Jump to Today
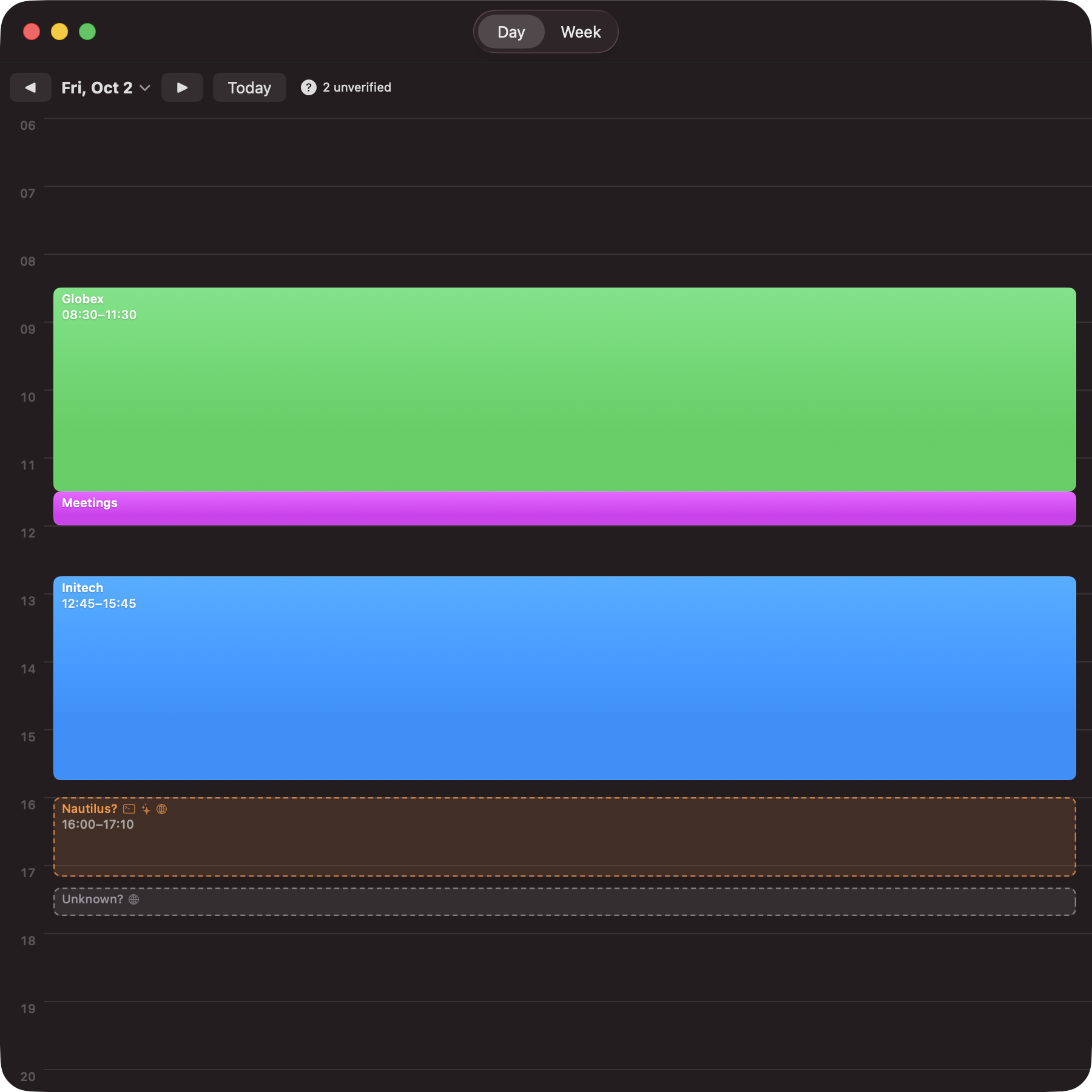This screenshot has height=1092, width=1092. (249, 87)
